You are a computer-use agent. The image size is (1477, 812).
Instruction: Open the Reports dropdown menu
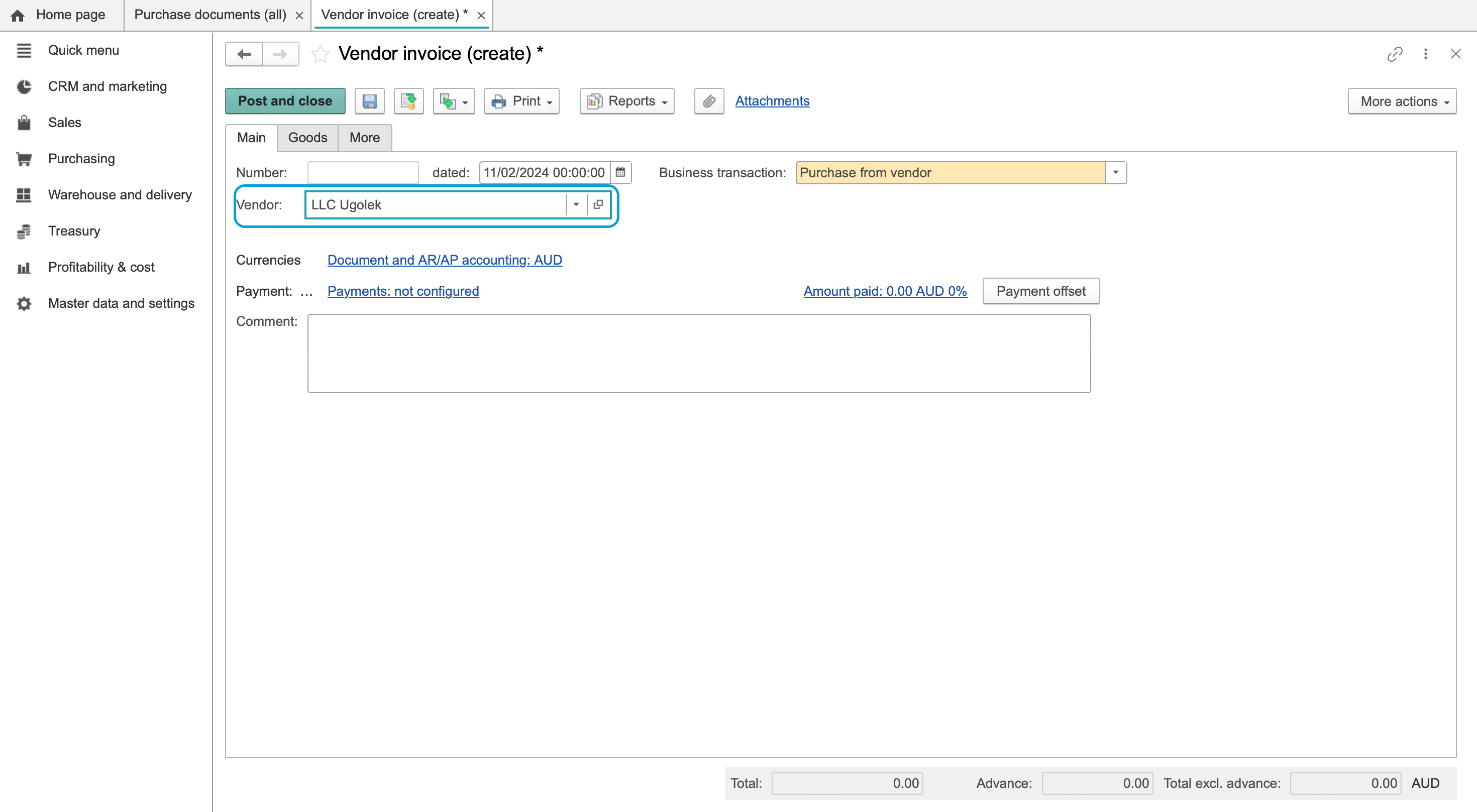click(626, 101)
